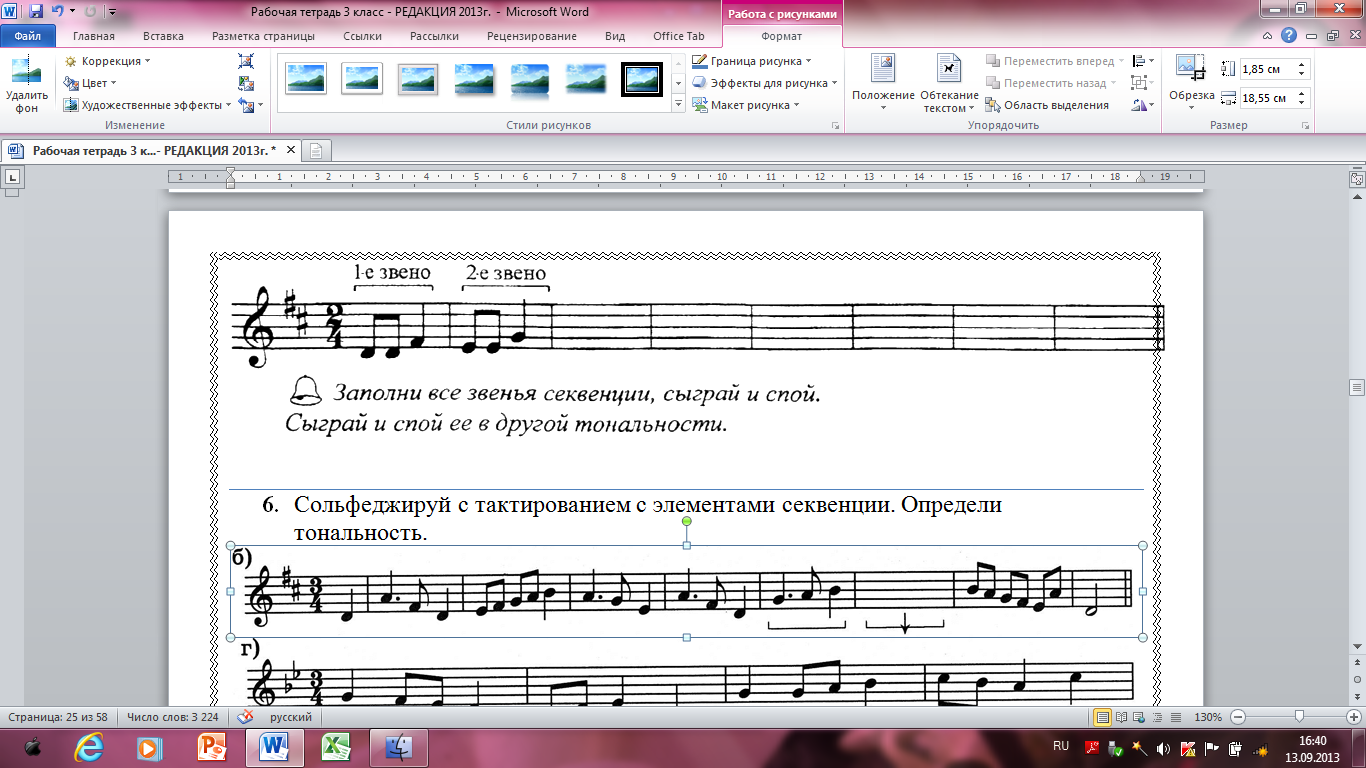The height and width of the screenshot is (768, 1366).
Task: Click the Compress Pictures icon
Action: click(x=246, y=62)
